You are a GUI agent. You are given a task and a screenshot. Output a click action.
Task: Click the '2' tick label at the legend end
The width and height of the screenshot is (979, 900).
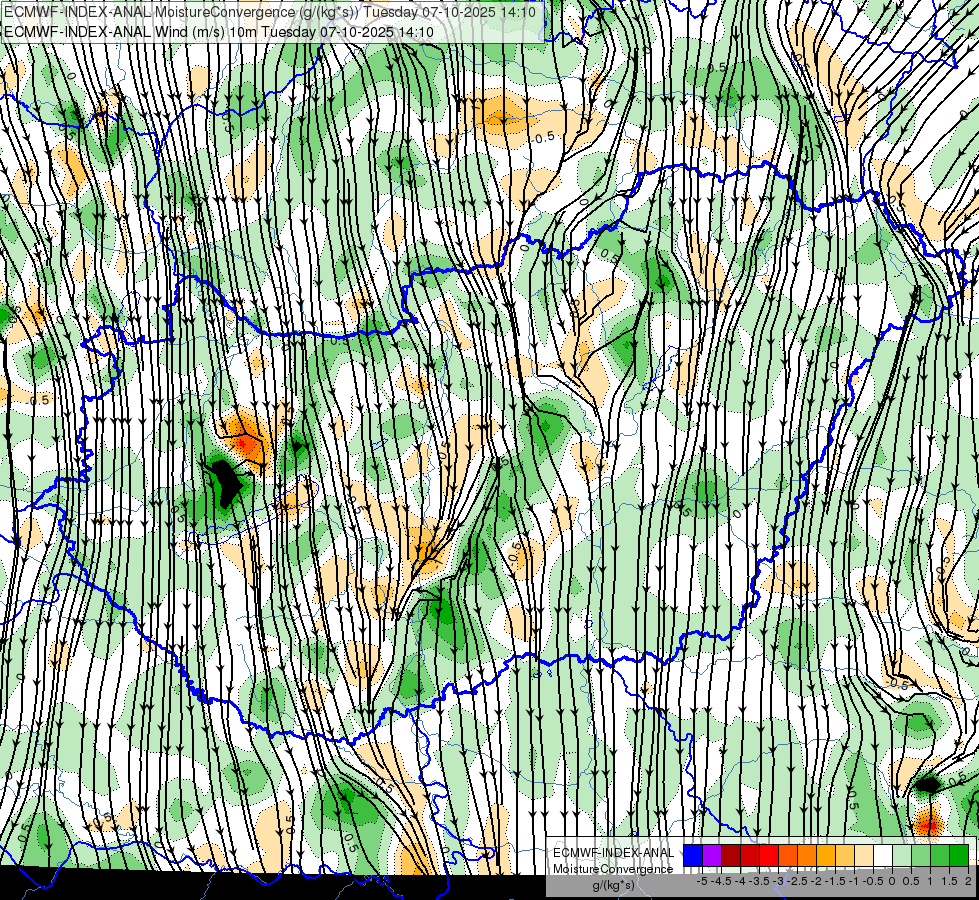pos(968,881)
